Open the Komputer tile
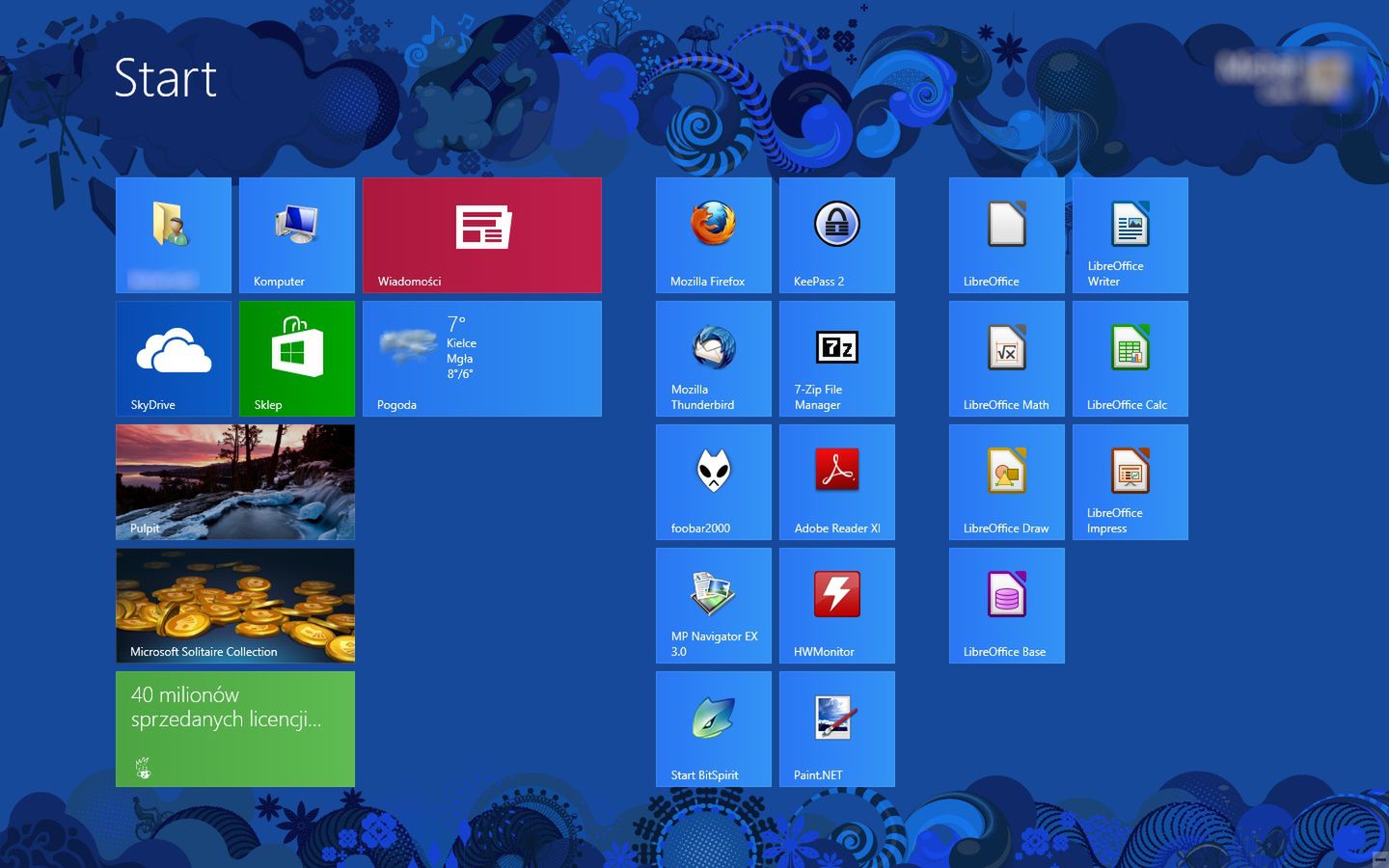 pyautogui.click(x=297, y=235)
